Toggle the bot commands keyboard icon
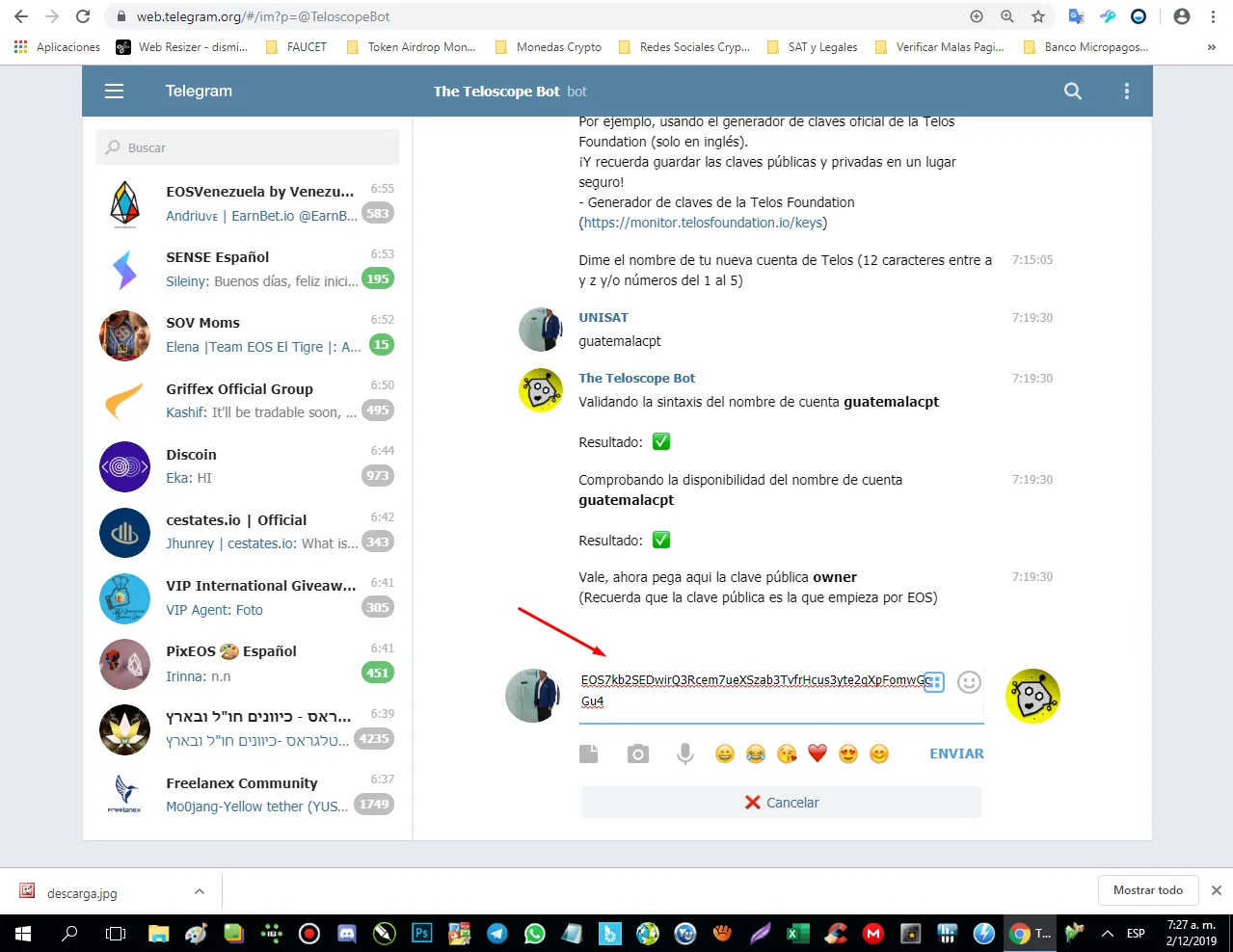 pyautogui.click(x=933, y=681)
